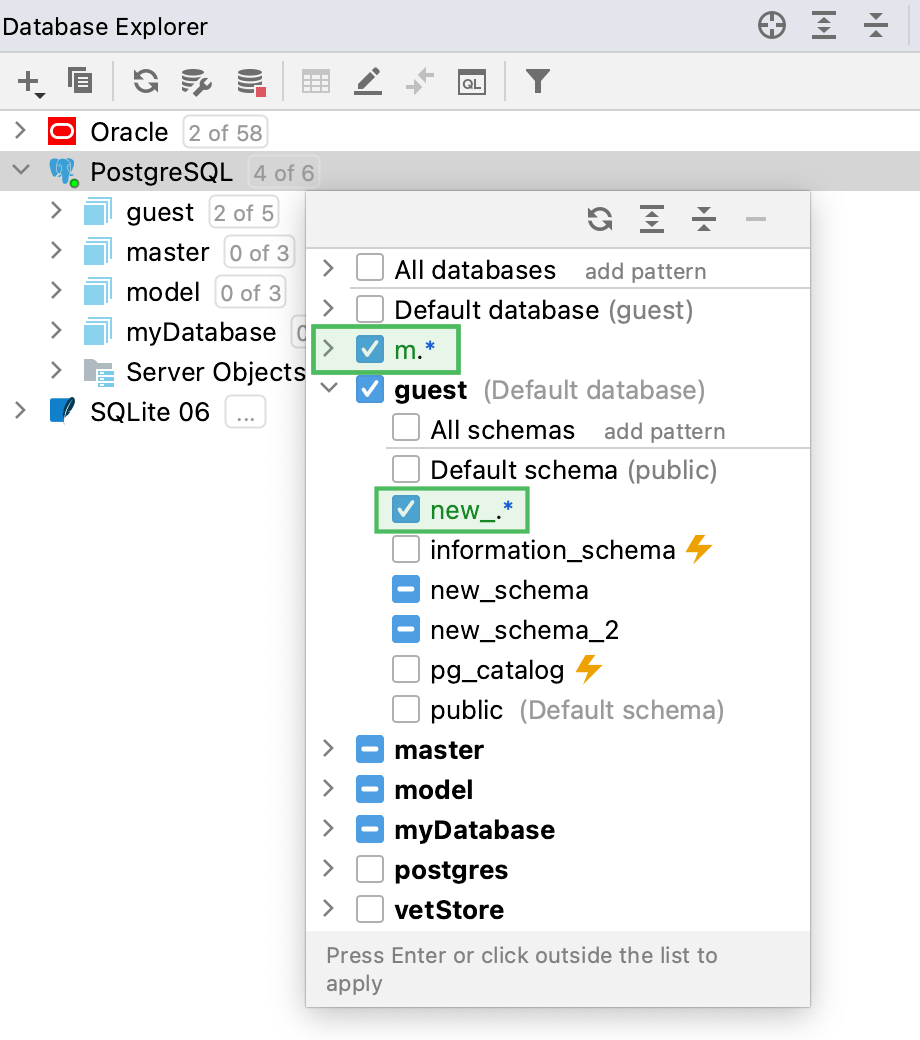
Task: Click the Duplicate data source icon
Action: (x=80, y=81)
